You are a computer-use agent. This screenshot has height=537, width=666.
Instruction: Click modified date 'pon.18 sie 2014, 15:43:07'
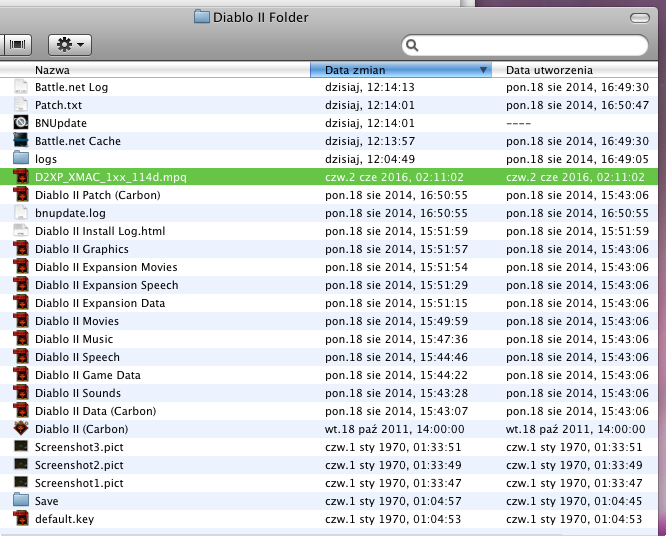click(x=396, y=411)
